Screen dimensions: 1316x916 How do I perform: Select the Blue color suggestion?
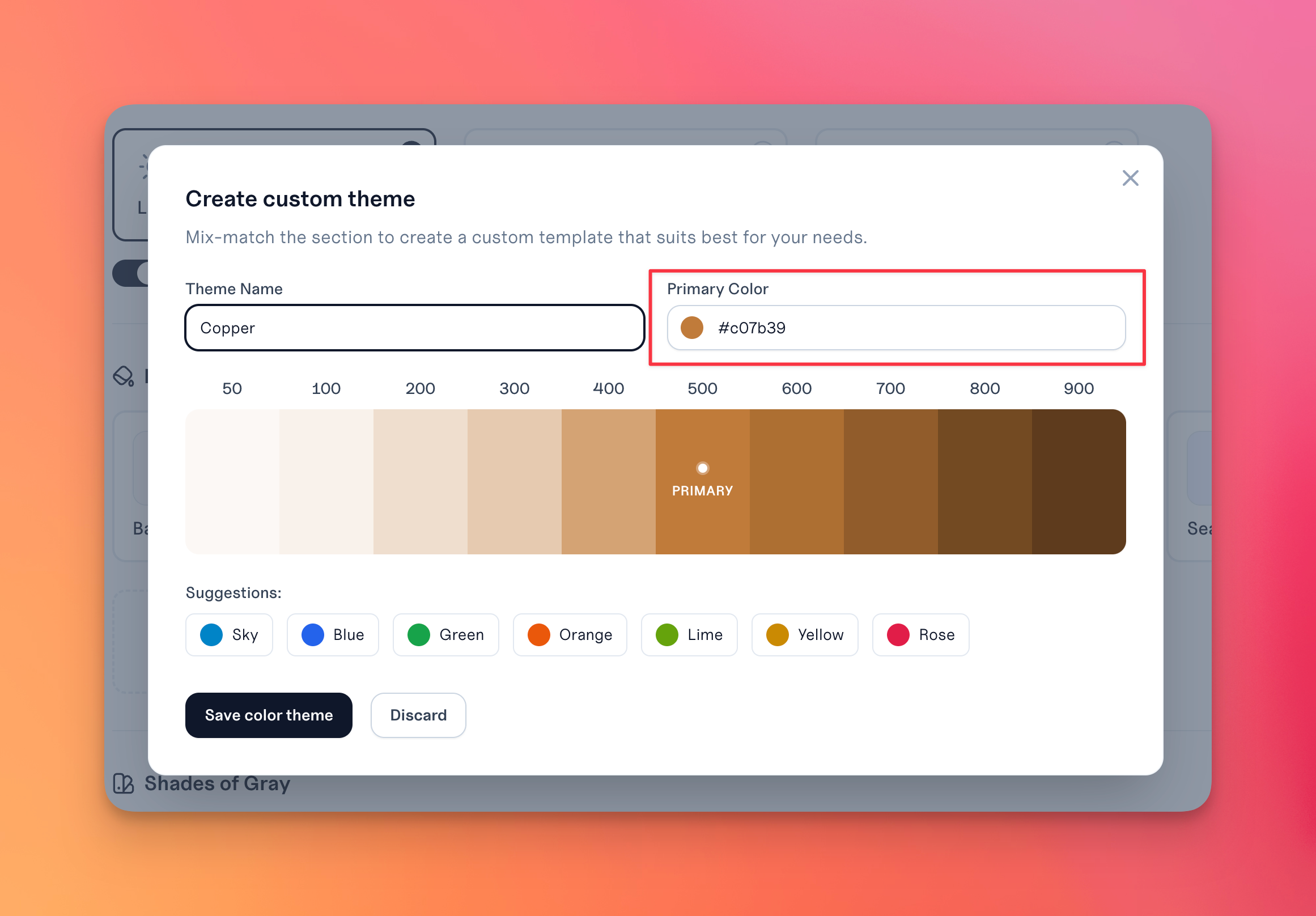point(333,634)
